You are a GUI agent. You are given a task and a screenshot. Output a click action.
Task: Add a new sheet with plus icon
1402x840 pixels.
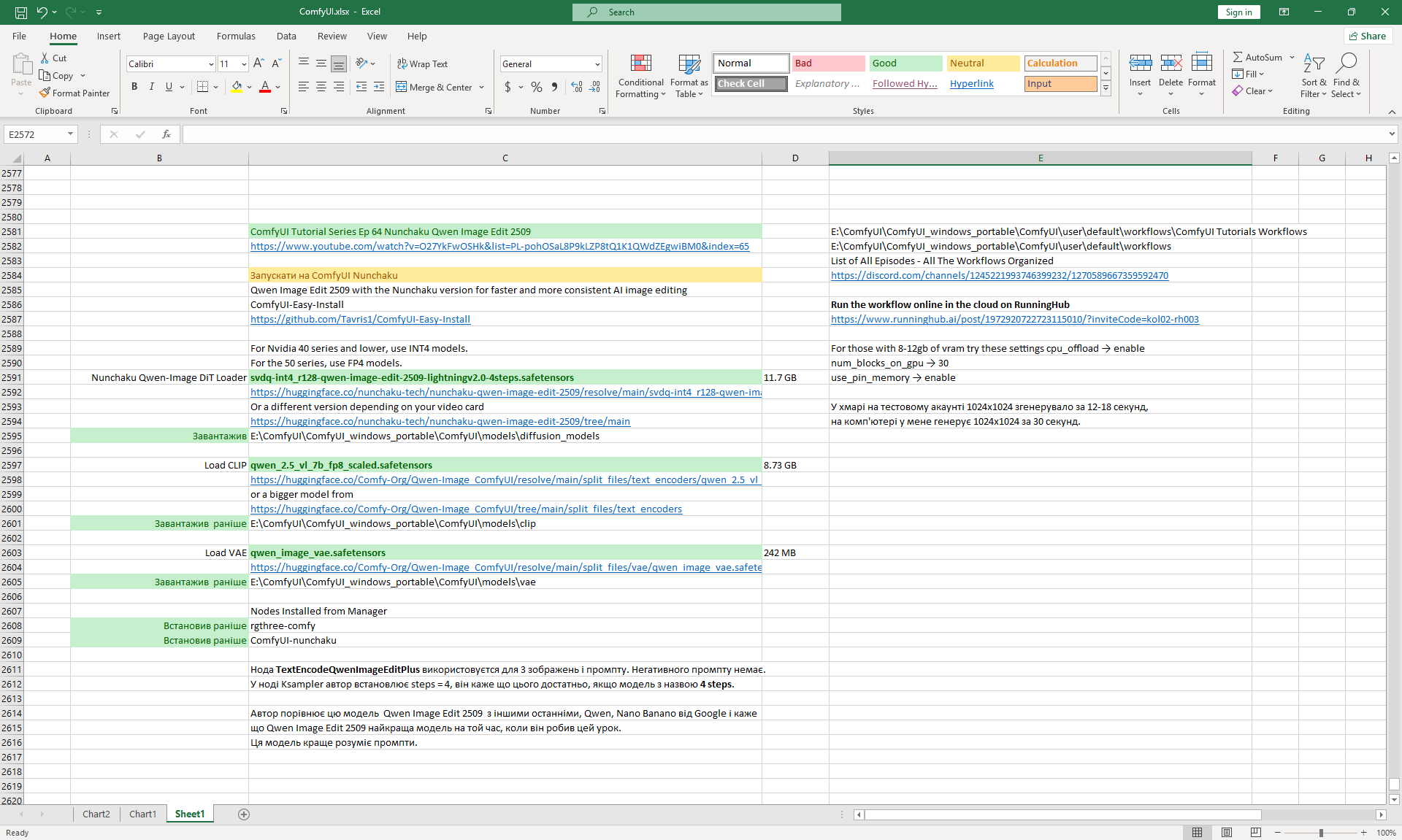244,814
